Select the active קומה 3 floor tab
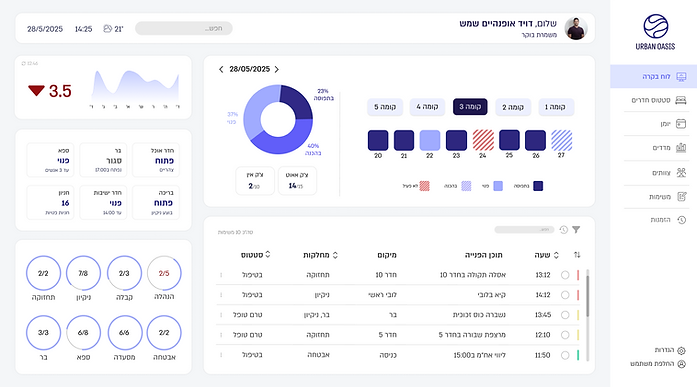Screen dimensions: 697x387 click(470, 107)
